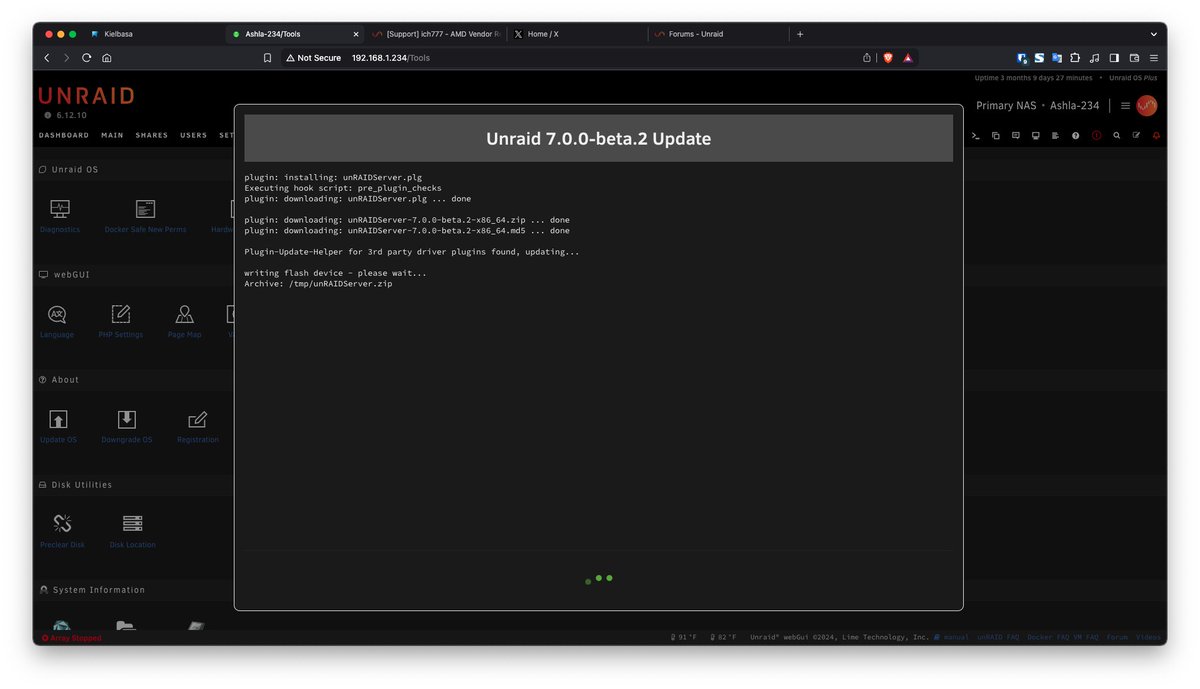Launch Docker Safe New Perms
Image resolution: width=1200 pixels, height=689 pixels.
(x=145, y=213)
